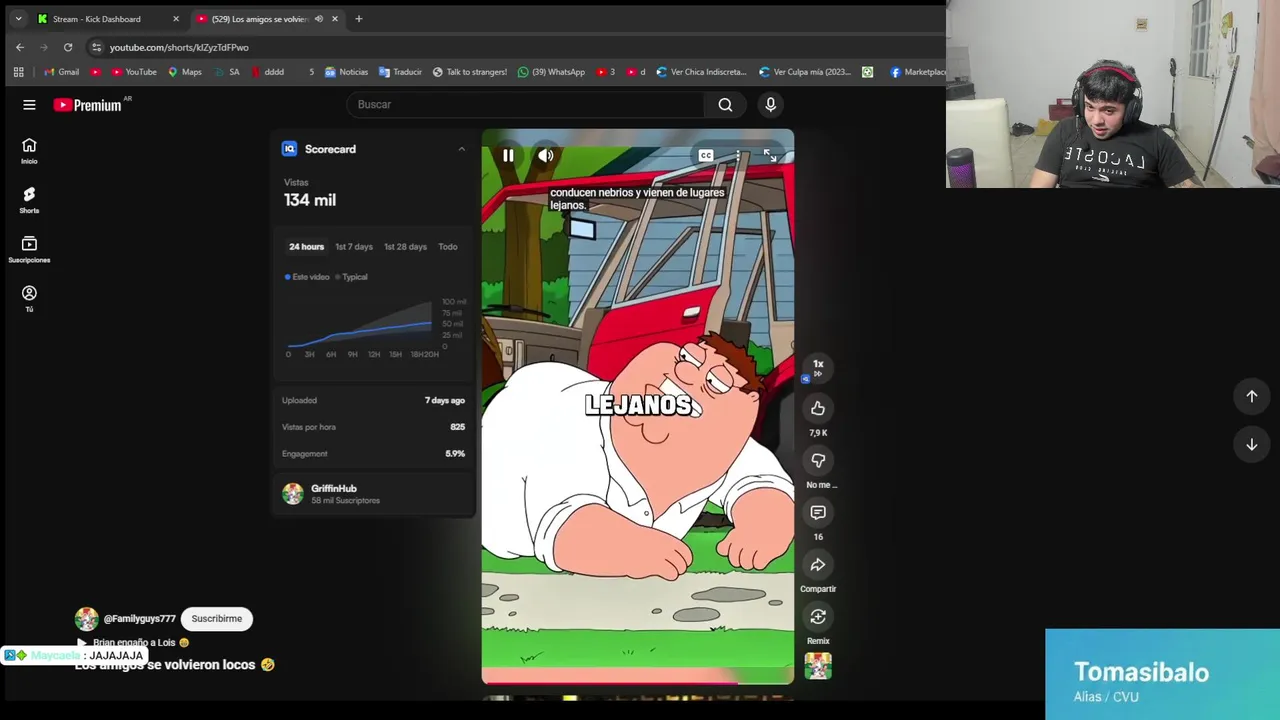Click the Scorecard views line chart
The height and width of the screenshot is (720, 1280).
pyautogui.click(x=360, y=323)
